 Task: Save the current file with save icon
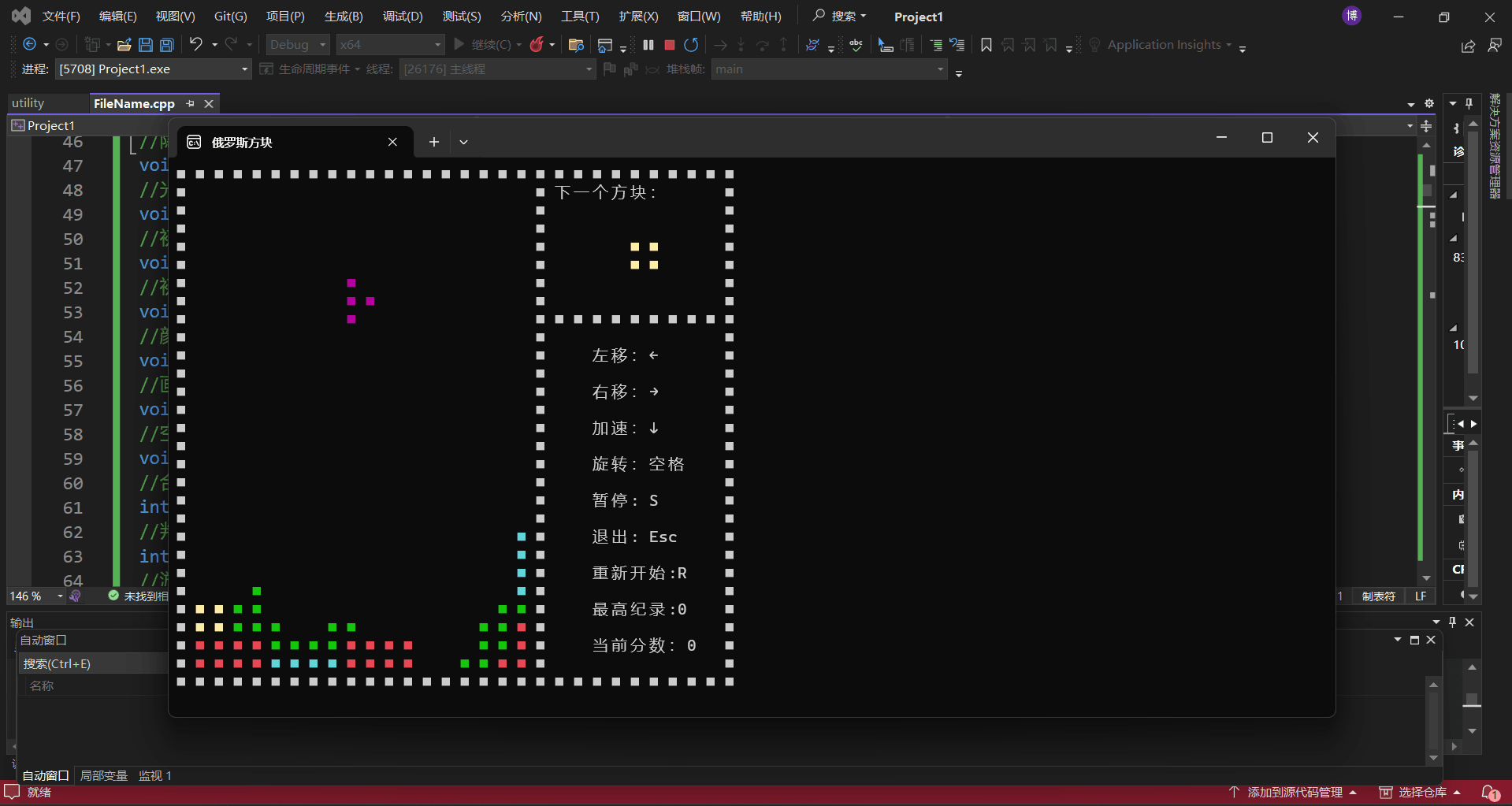tap(146, 45)
